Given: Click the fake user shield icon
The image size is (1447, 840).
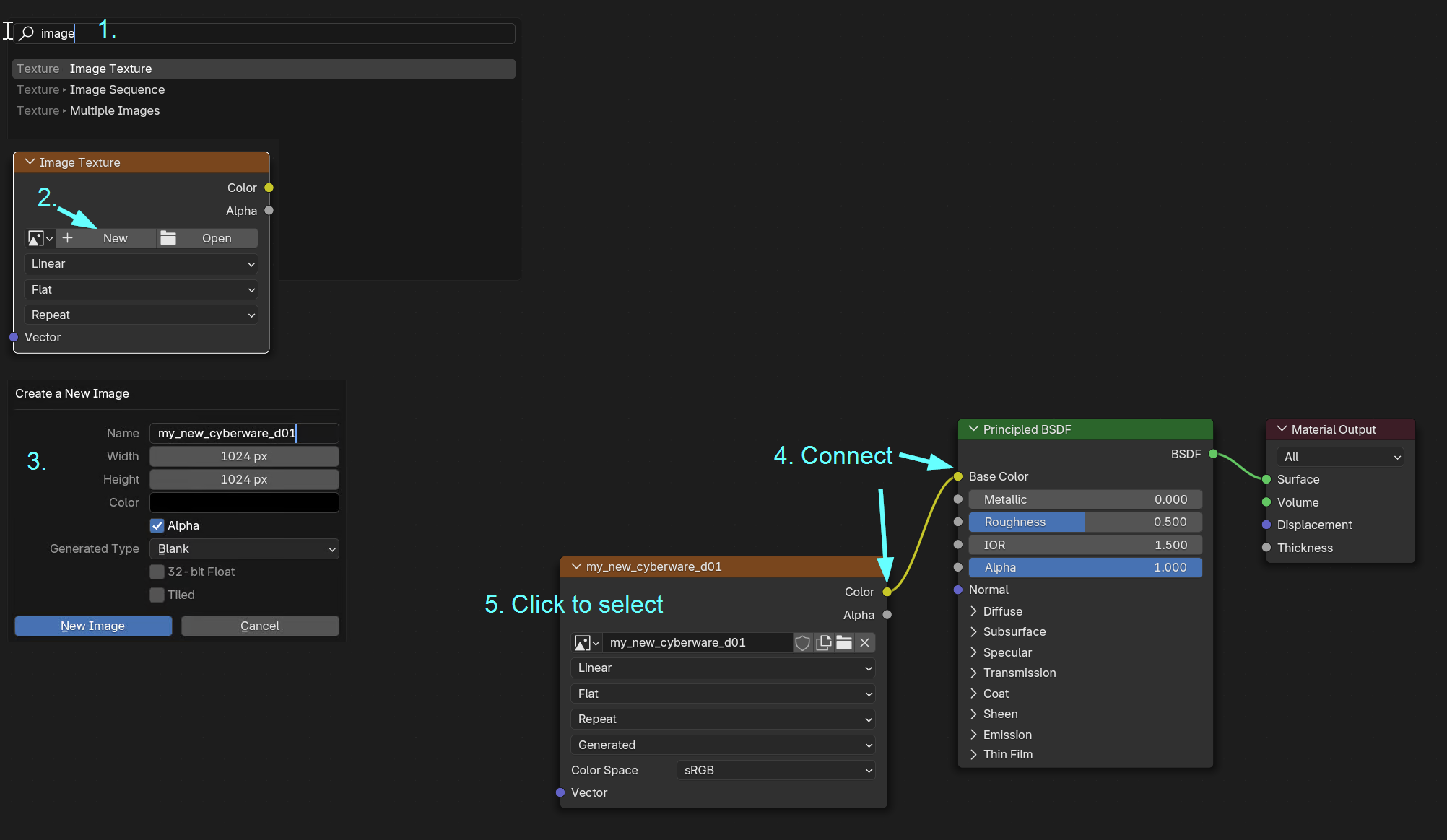Looking at the screenshot, I should coord(802,642).
